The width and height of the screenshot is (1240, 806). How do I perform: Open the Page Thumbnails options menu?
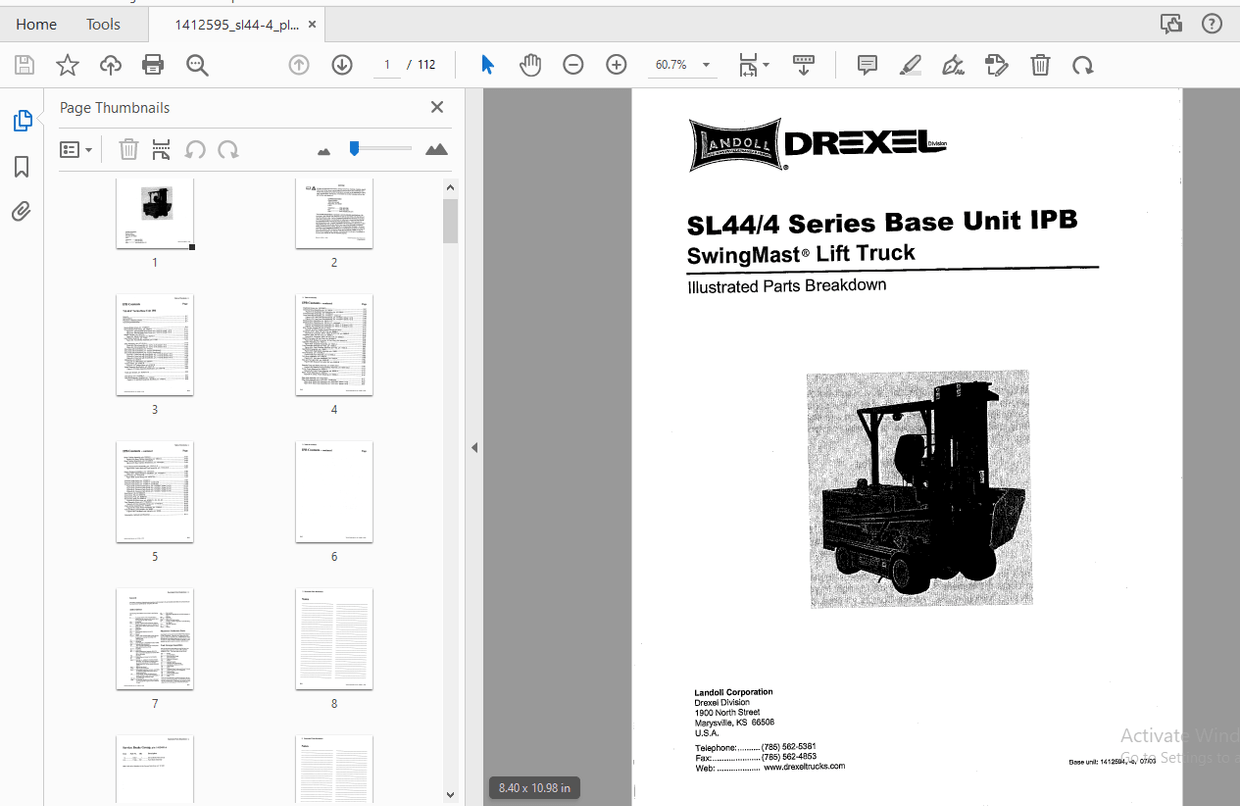pos(76,148)
